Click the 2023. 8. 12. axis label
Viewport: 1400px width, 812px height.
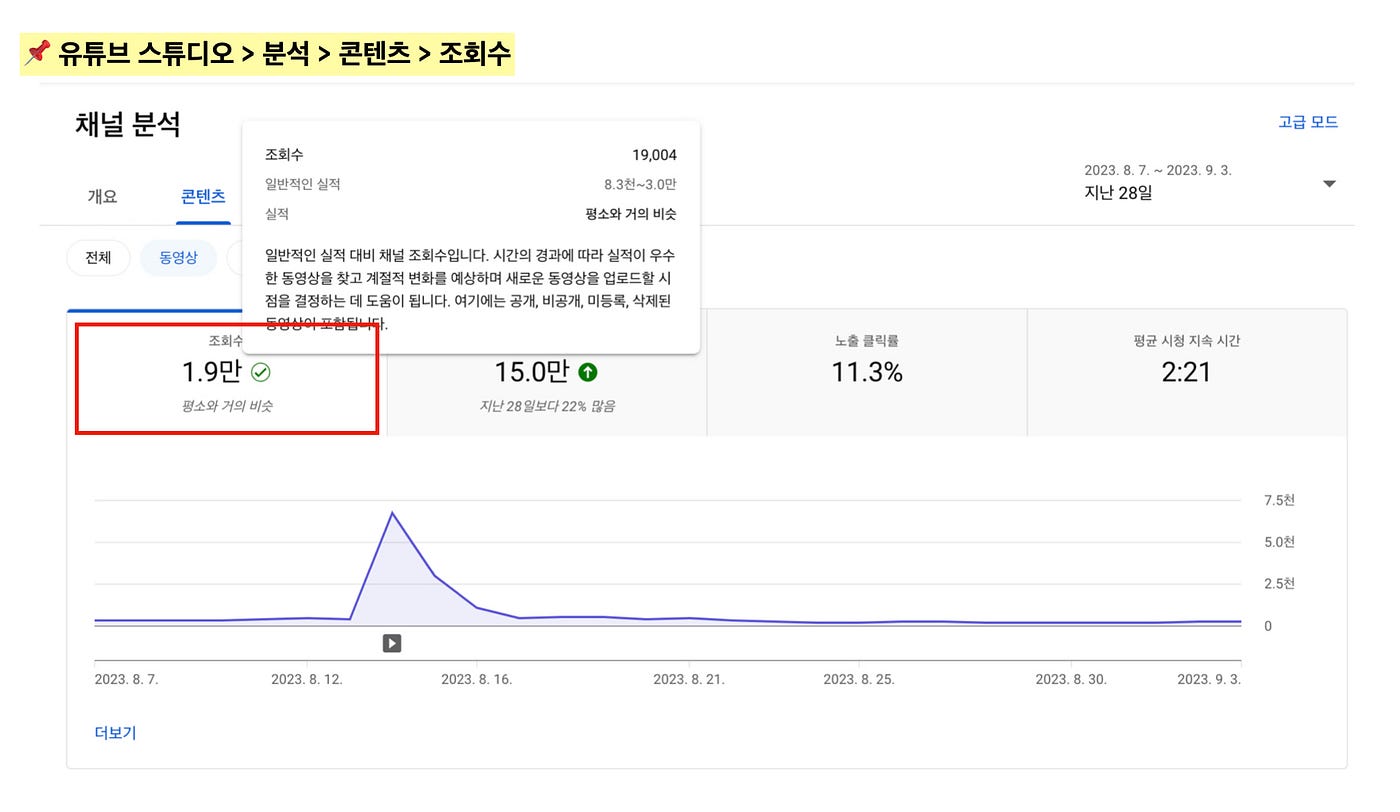pos(307,679)
